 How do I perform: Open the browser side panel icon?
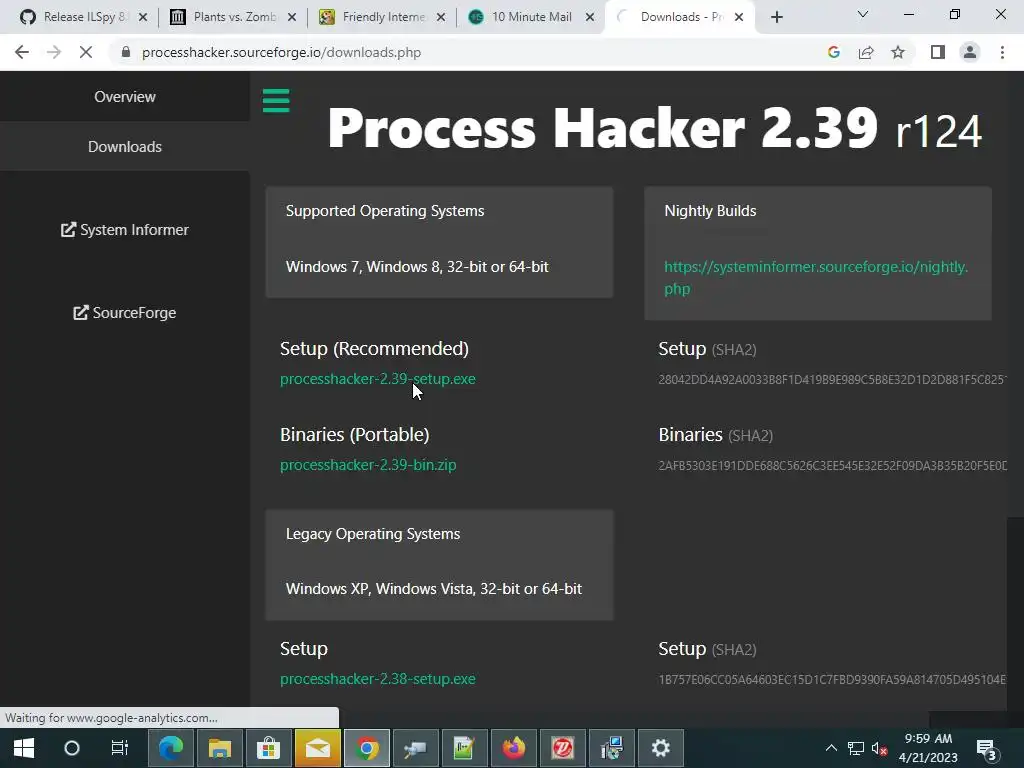click(x=938, y=52)
